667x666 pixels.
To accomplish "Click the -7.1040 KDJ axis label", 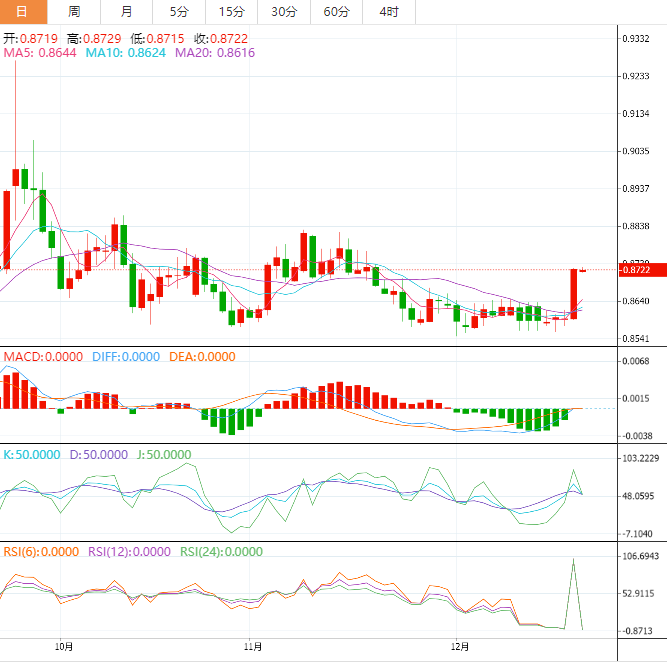I will pos(636,534).
